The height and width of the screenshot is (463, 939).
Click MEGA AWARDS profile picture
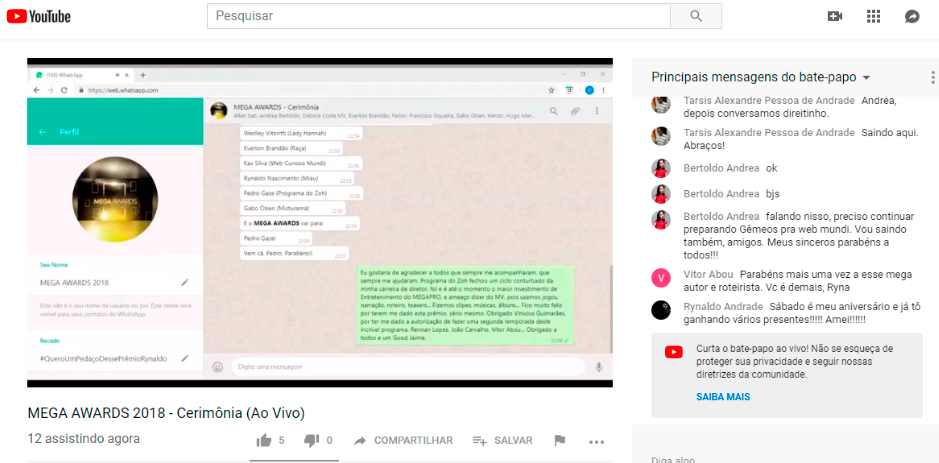[115, 199]
